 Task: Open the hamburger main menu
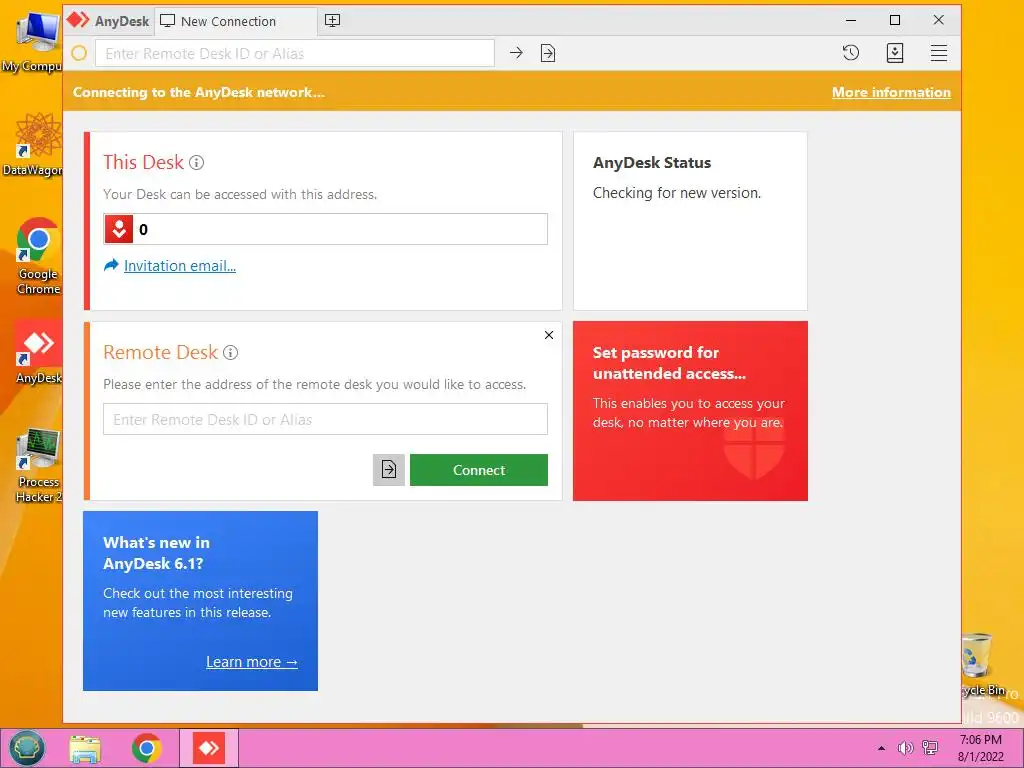tap(938, 53)
